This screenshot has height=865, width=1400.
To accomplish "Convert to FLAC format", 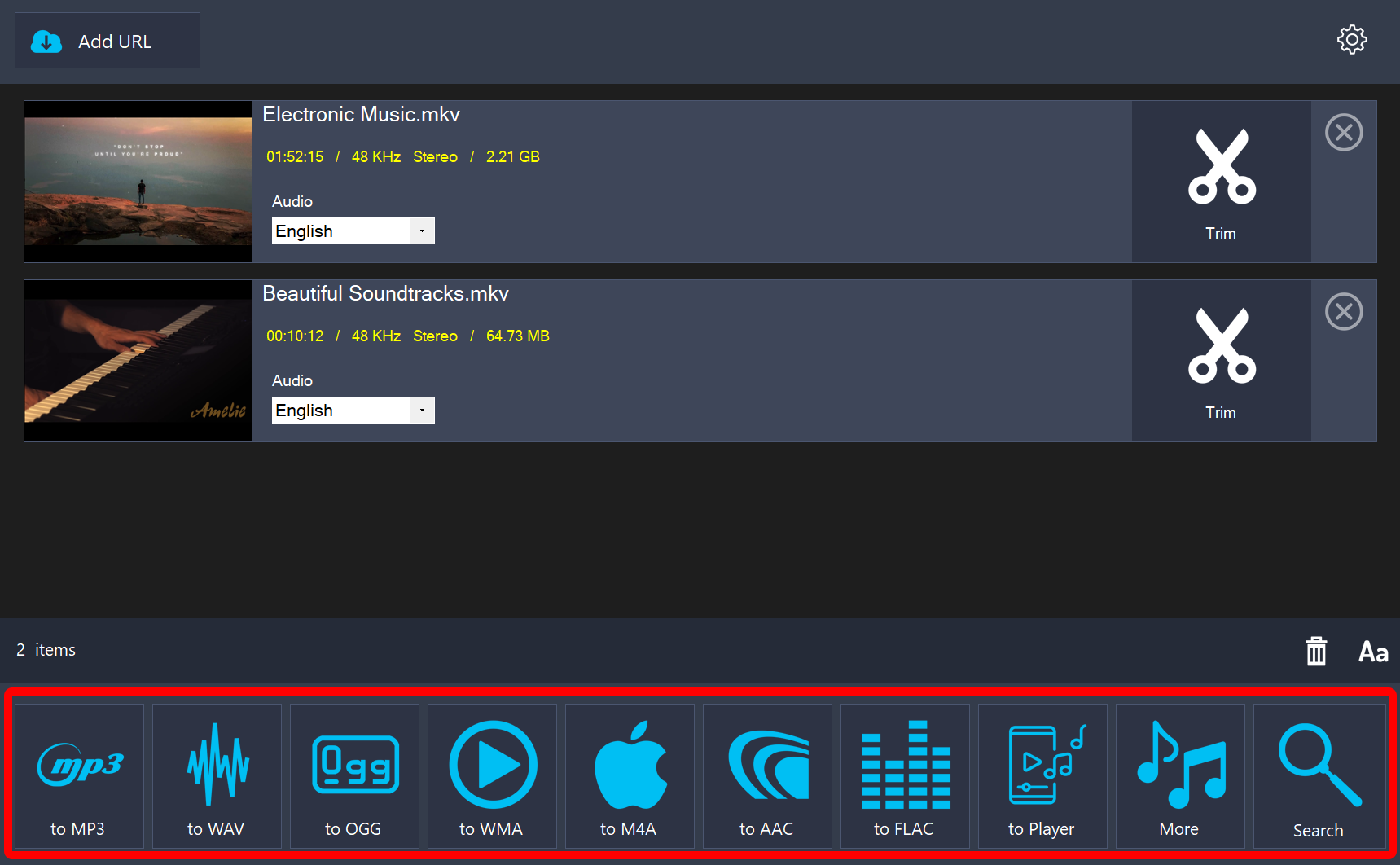I will (905, 776).
